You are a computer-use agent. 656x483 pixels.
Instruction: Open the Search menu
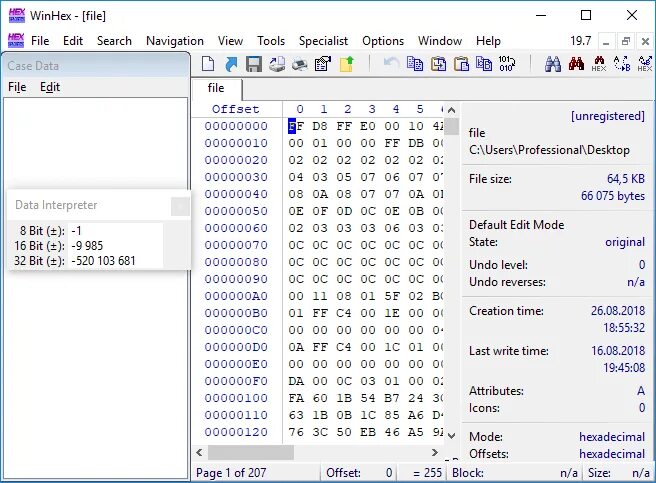click(114, 41)
